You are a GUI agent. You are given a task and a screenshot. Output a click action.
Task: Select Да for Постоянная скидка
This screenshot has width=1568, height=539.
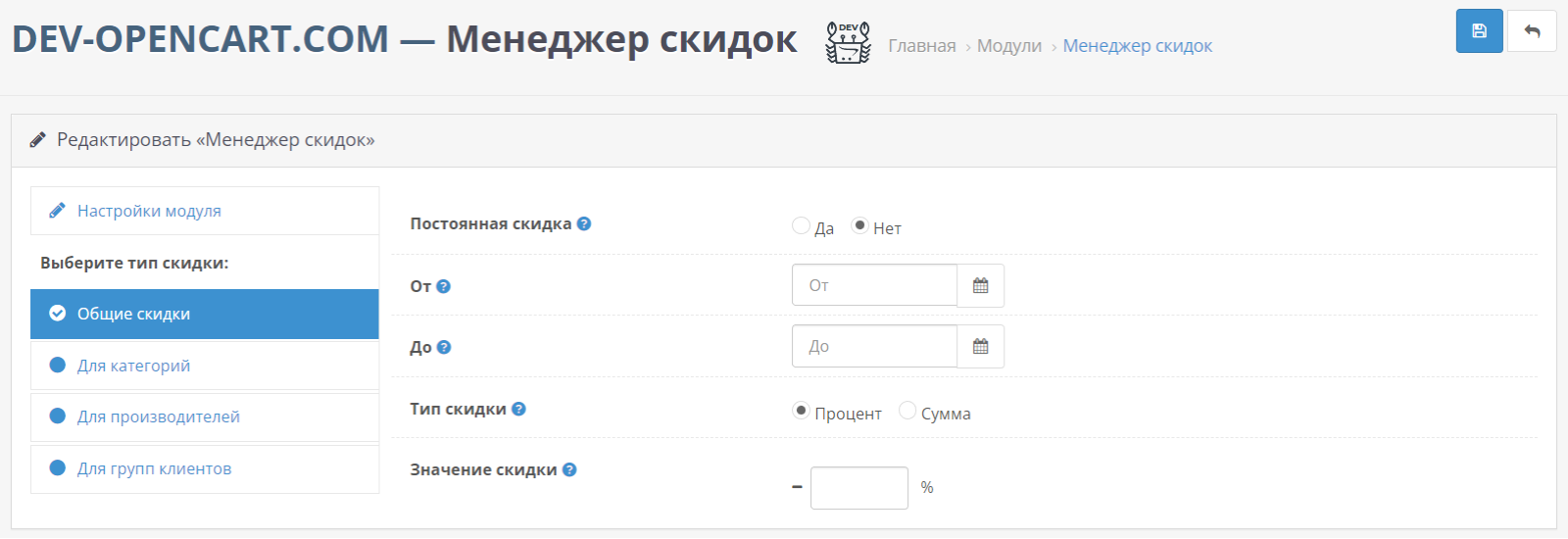coord(802,225)
